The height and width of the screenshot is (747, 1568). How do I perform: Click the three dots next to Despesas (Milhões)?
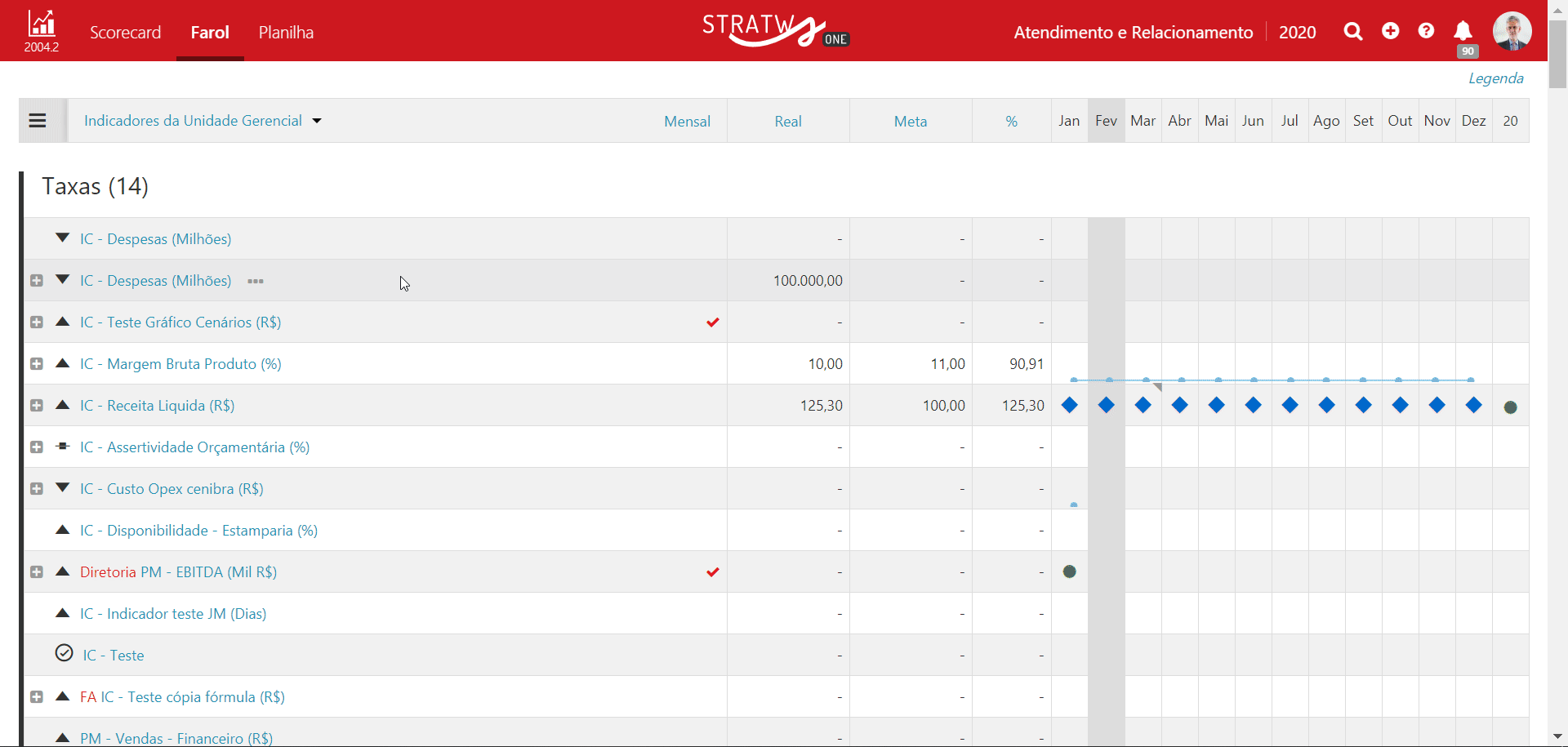click(256, 281)
